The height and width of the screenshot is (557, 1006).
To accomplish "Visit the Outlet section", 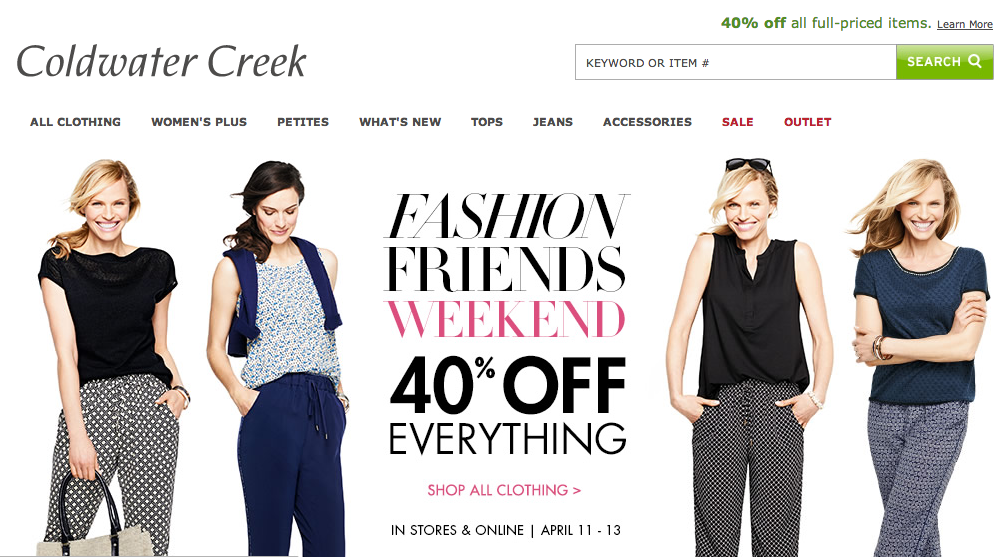I will point(808,122).
